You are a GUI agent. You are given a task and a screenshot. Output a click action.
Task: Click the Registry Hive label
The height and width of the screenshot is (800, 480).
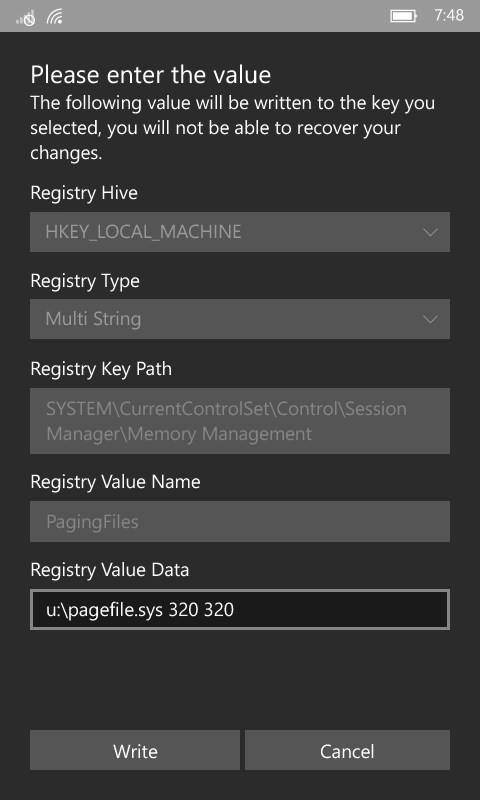tap(84, 193)
